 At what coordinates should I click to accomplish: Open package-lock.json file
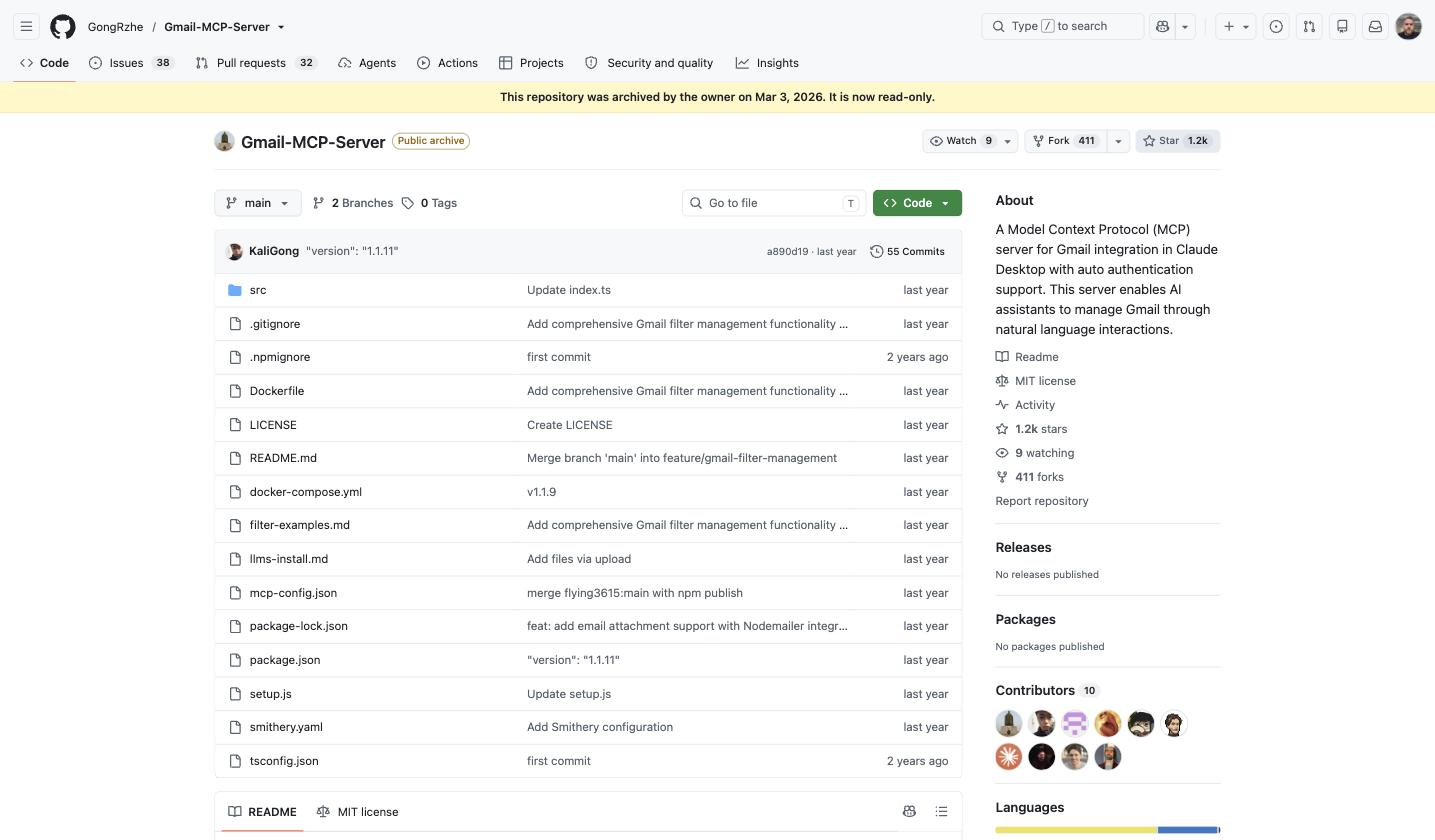point(299,626)
